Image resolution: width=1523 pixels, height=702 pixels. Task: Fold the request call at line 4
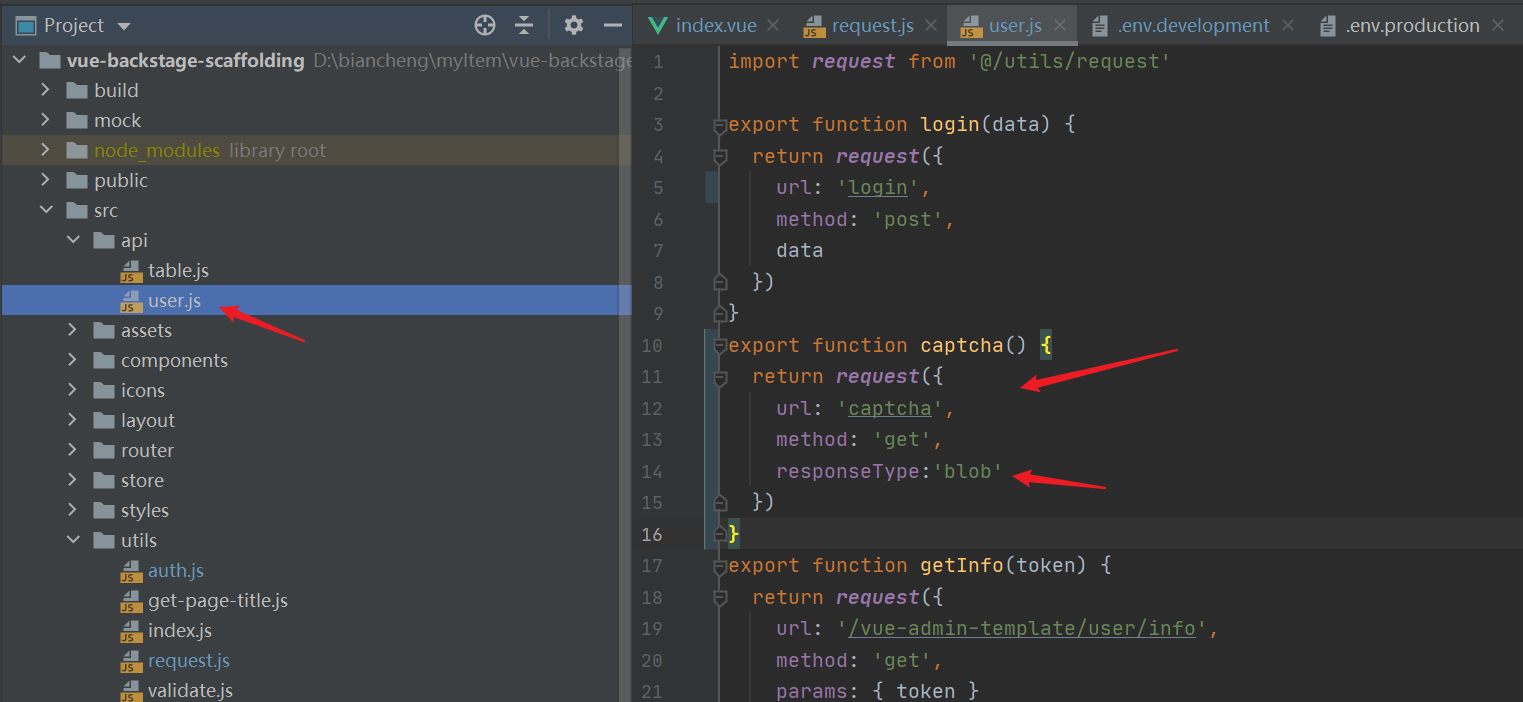pyautogui.click(x=719, y=157)
